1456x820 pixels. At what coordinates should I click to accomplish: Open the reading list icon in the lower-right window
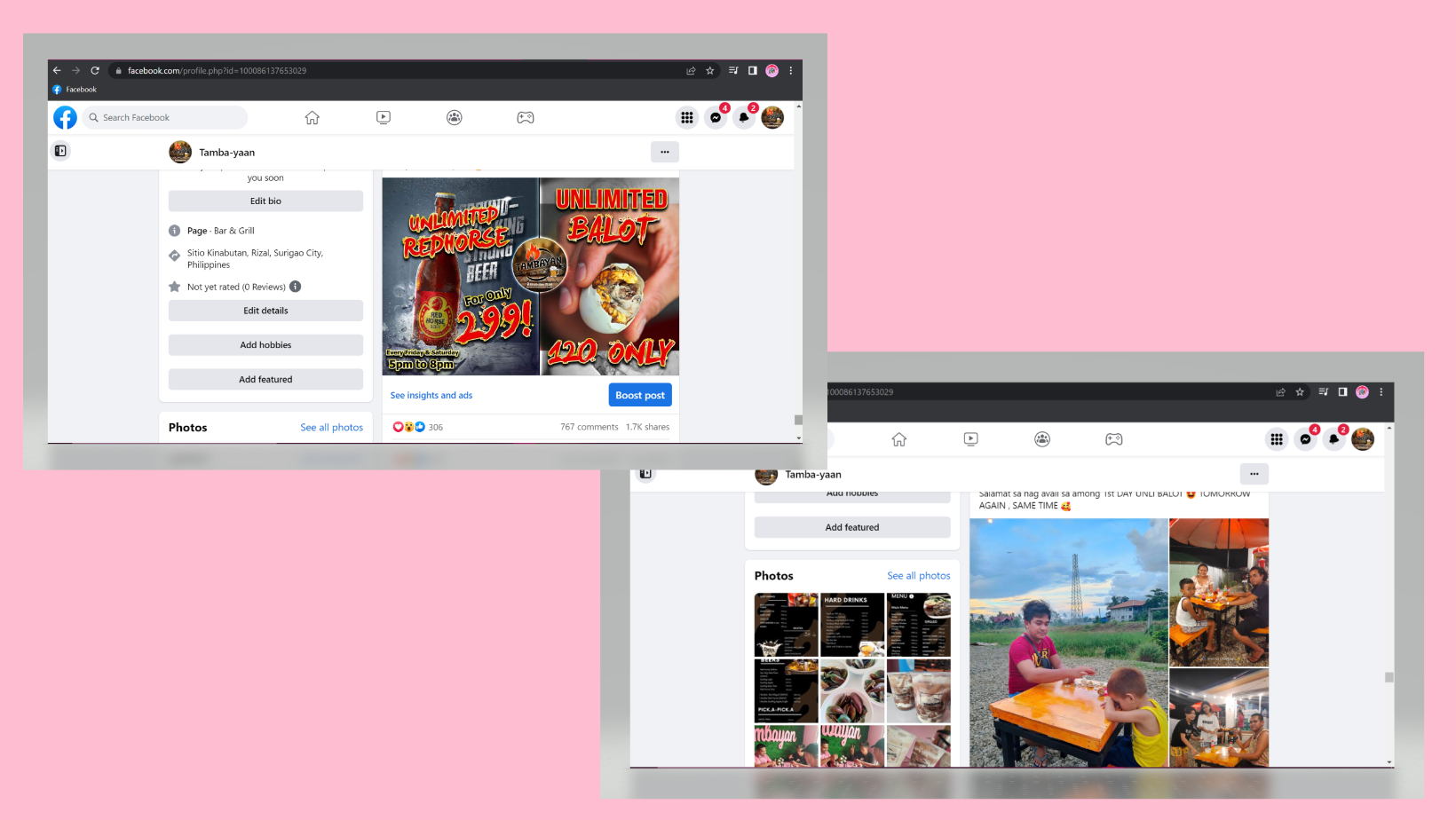click(x=1323, y=392)
